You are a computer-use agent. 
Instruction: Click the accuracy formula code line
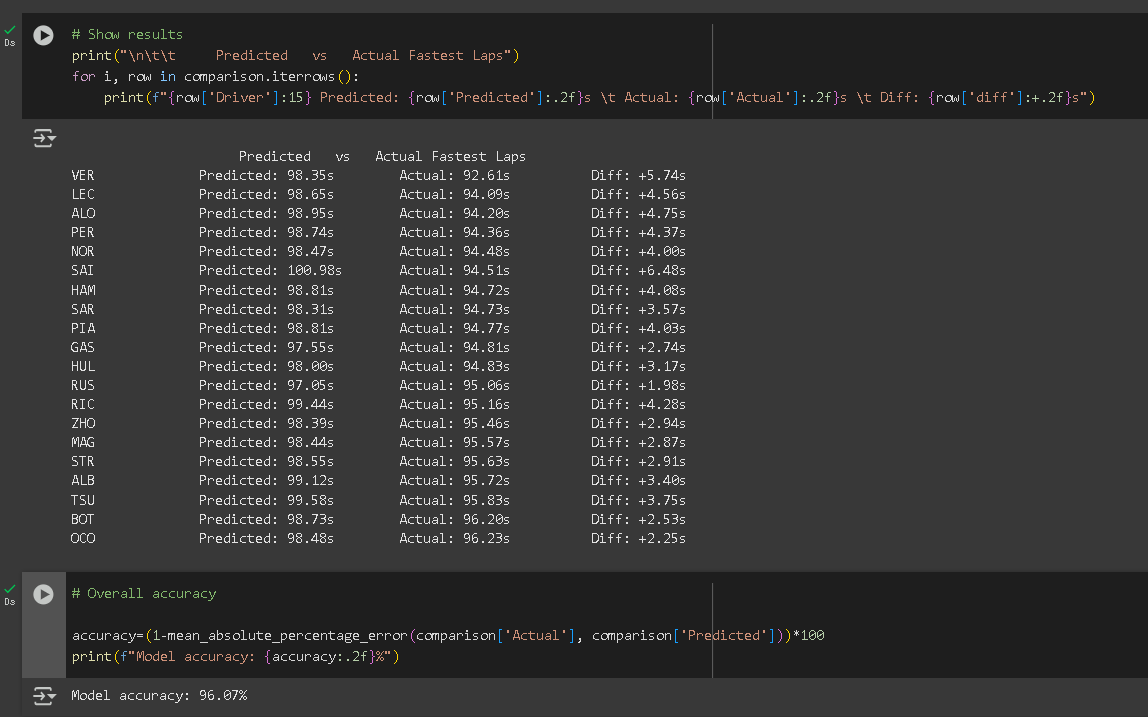pyautogui.click(x=400, y=634)
